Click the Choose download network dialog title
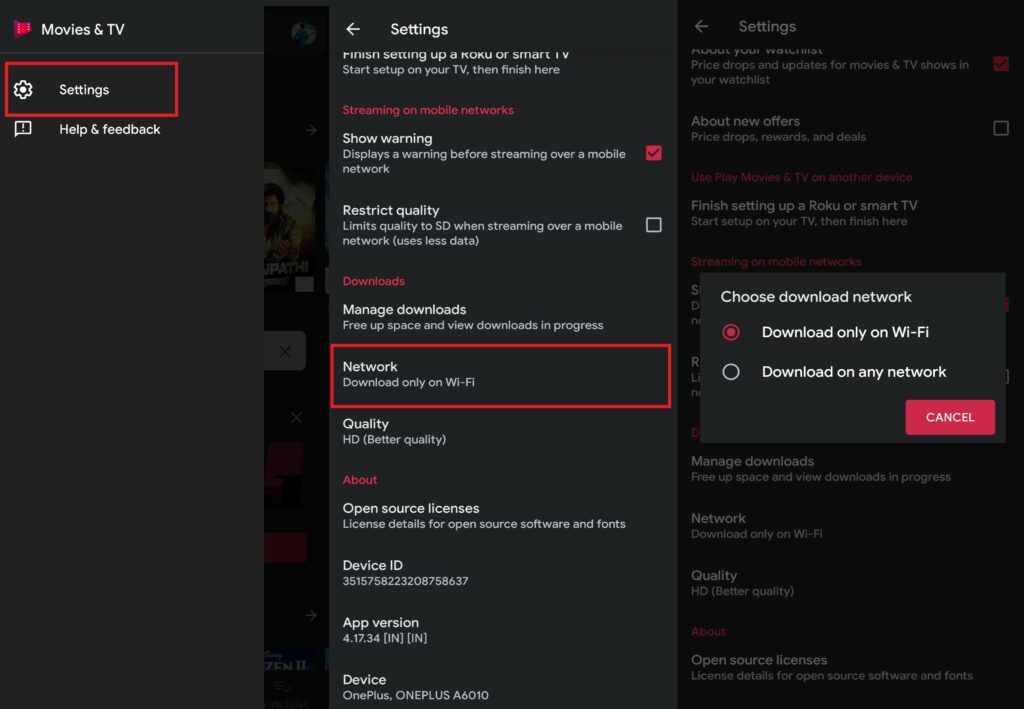 [x=816, y=296]
